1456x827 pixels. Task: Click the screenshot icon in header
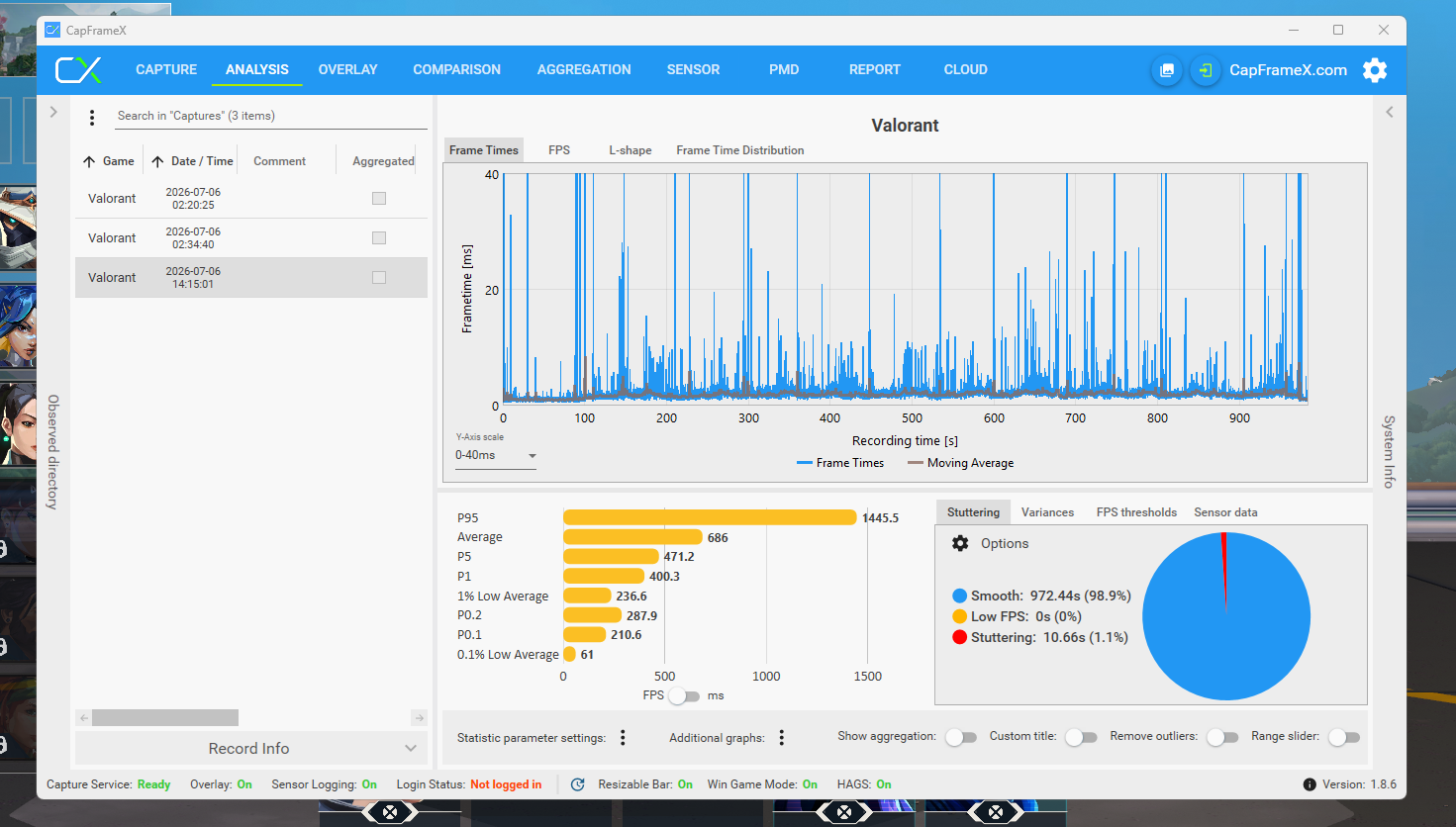(1167, 70)
